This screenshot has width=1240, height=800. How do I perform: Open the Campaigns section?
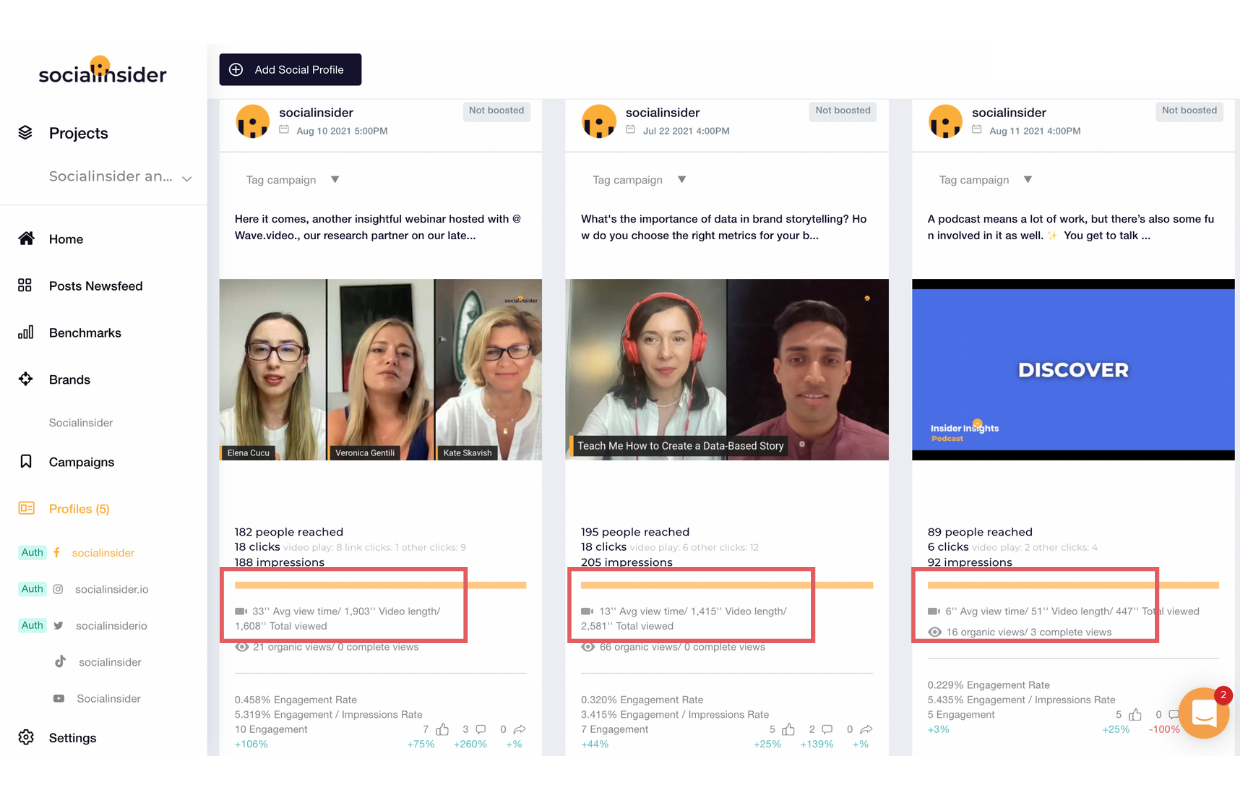82,462
